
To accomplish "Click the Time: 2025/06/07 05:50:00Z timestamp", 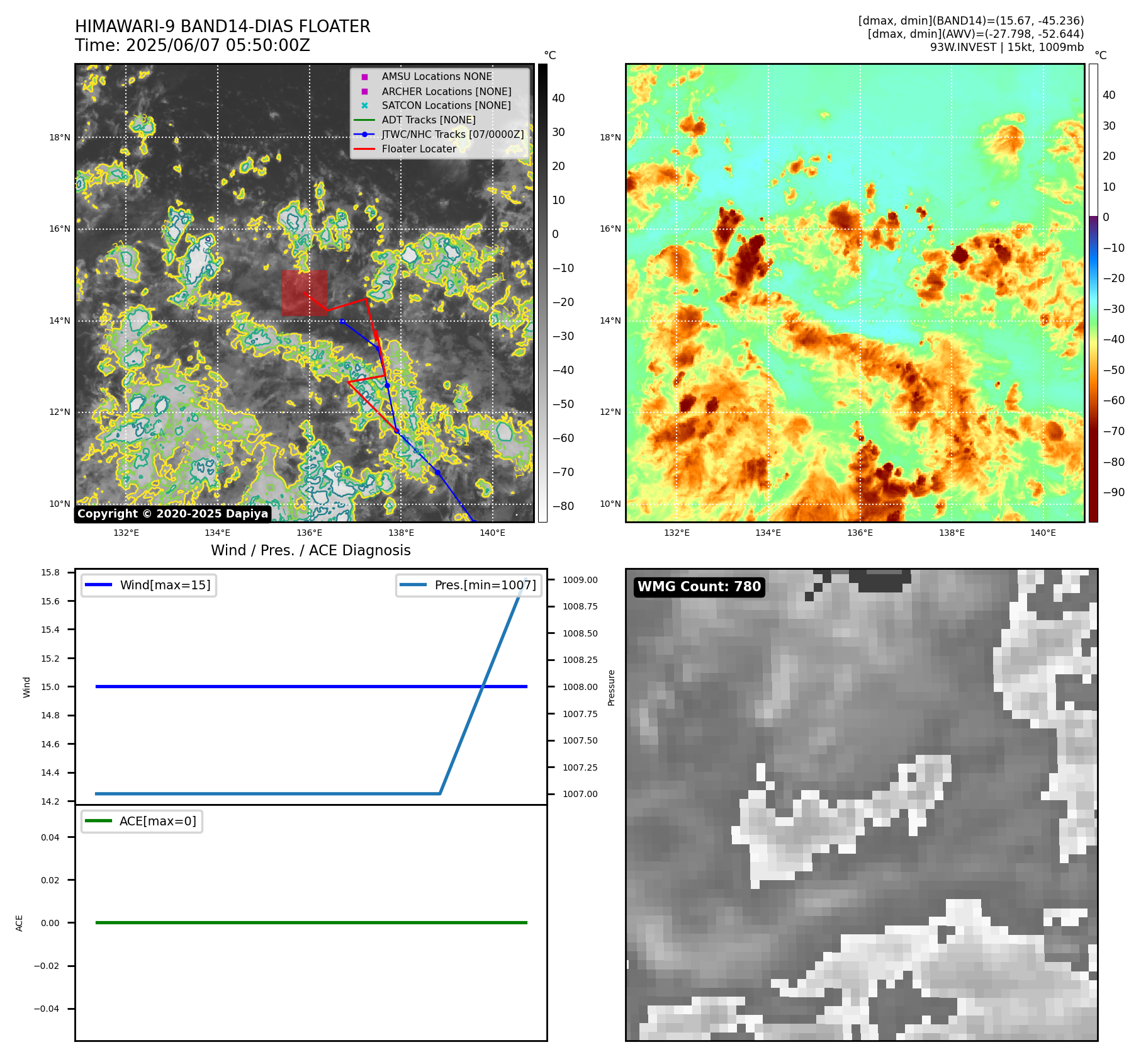I will (x=193, y=45).
